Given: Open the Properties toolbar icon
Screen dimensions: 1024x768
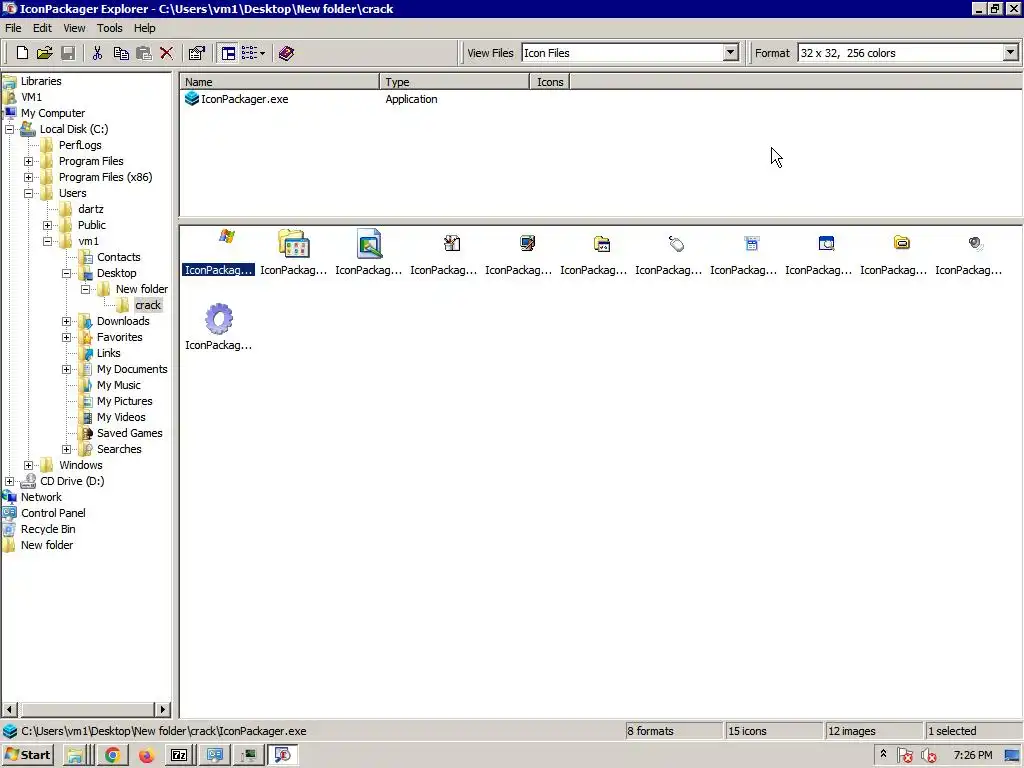Looking at the screenshot, I should [197, 53].
